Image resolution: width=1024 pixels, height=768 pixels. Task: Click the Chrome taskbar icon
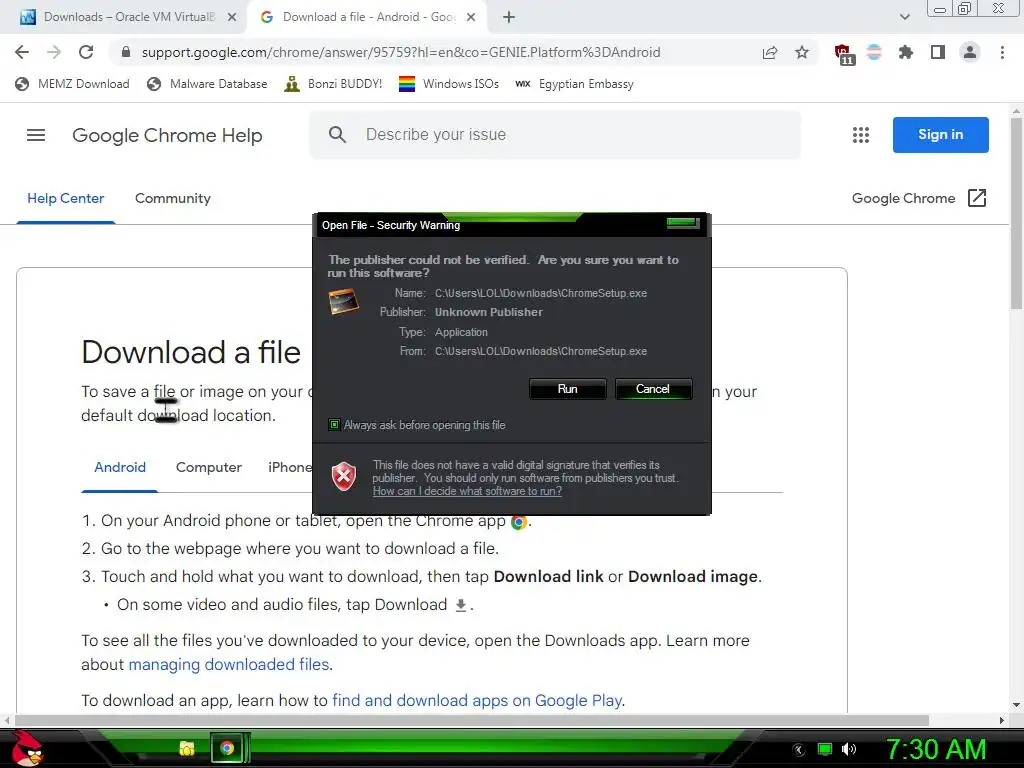coord(227,748)
